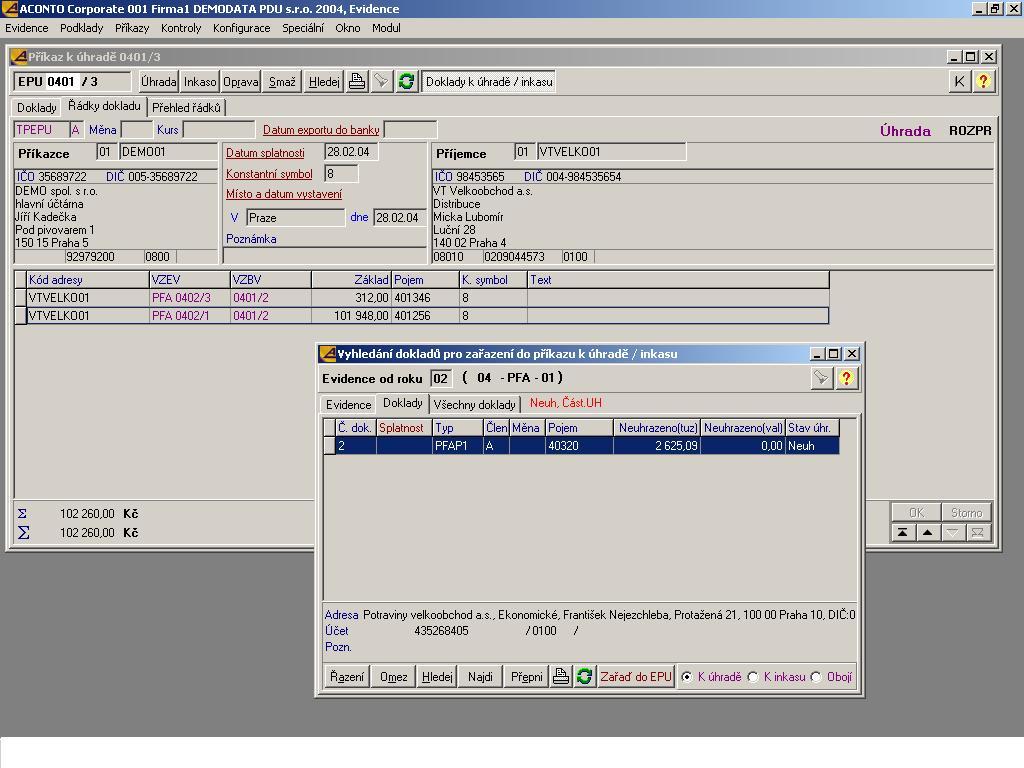Choose the 'Obojí' radio option
The height and width of the screenshot is (768, 1024).
817,677
